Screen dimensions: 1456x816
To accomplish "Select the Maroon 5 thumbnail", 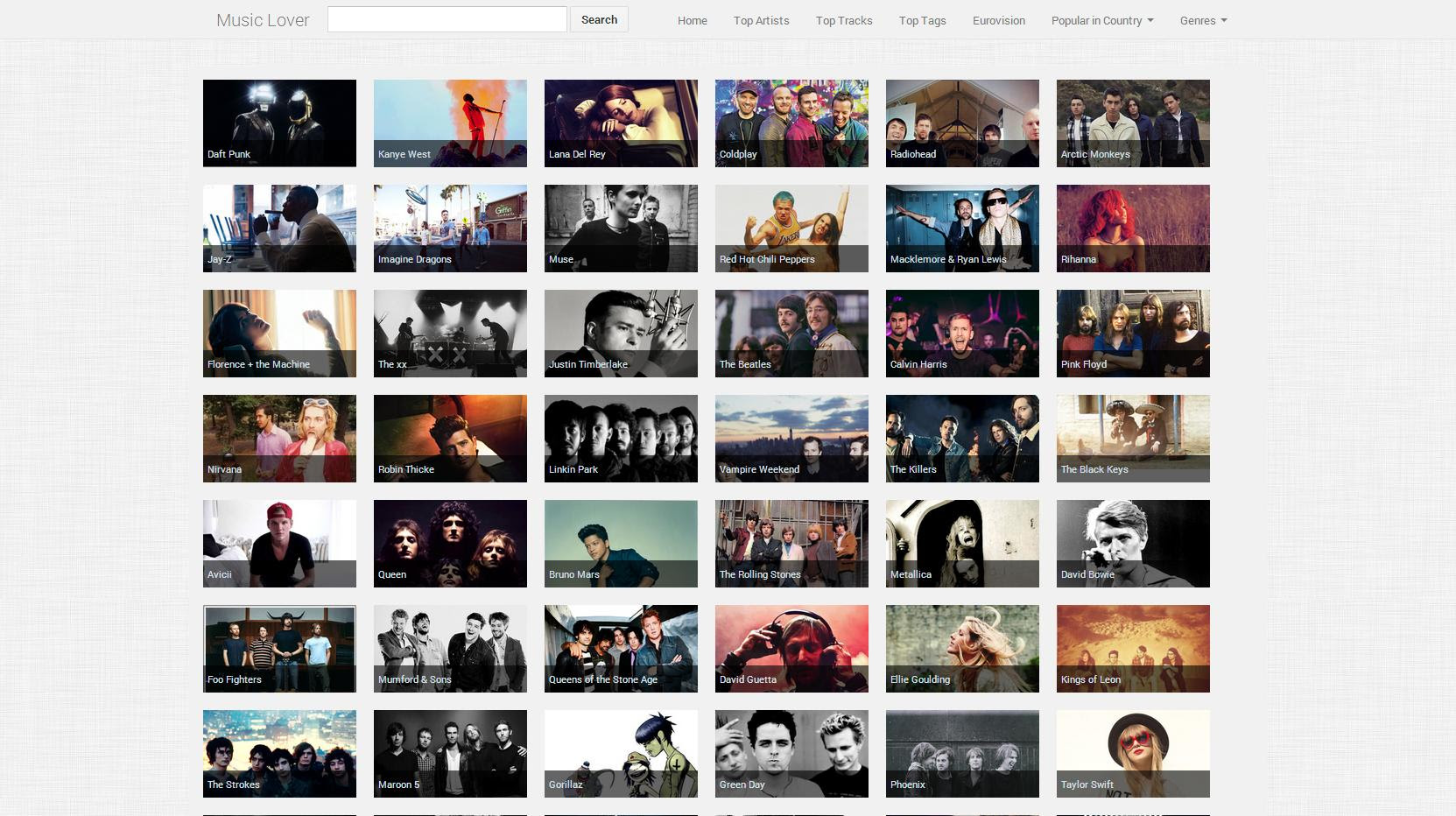I will click(450, 754).
